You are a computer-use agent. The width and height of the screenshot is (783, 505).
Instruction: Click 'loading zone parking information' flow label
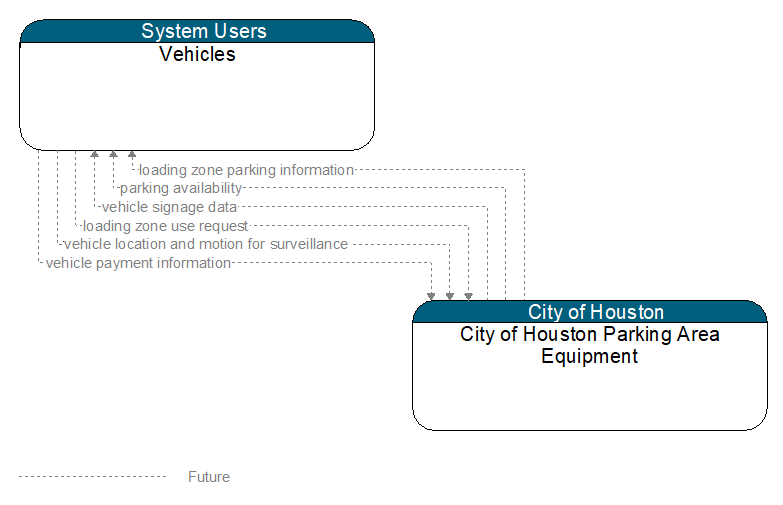point(246,170)
